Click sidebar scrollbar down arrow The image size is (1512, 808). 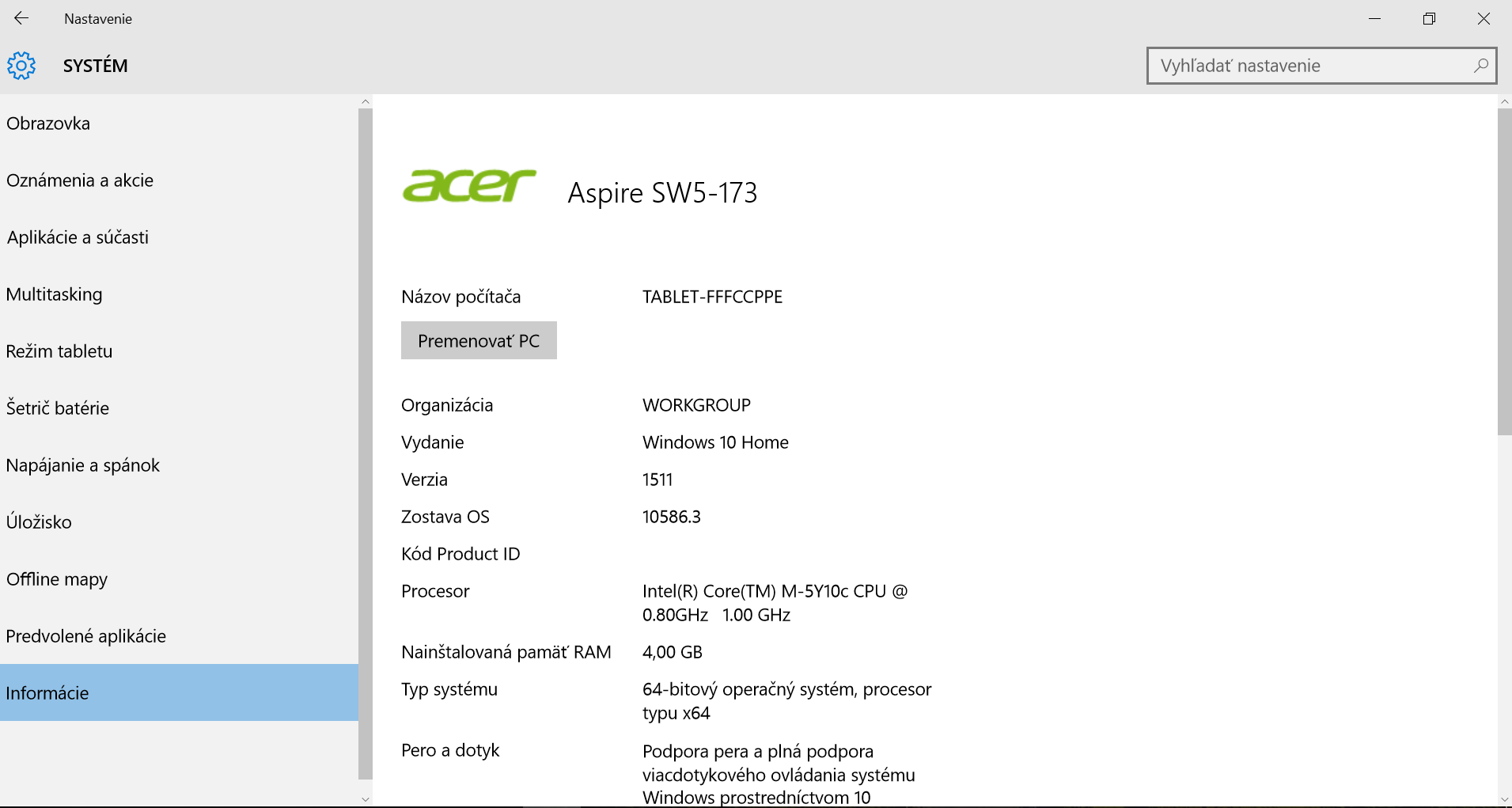coord(365,799)
